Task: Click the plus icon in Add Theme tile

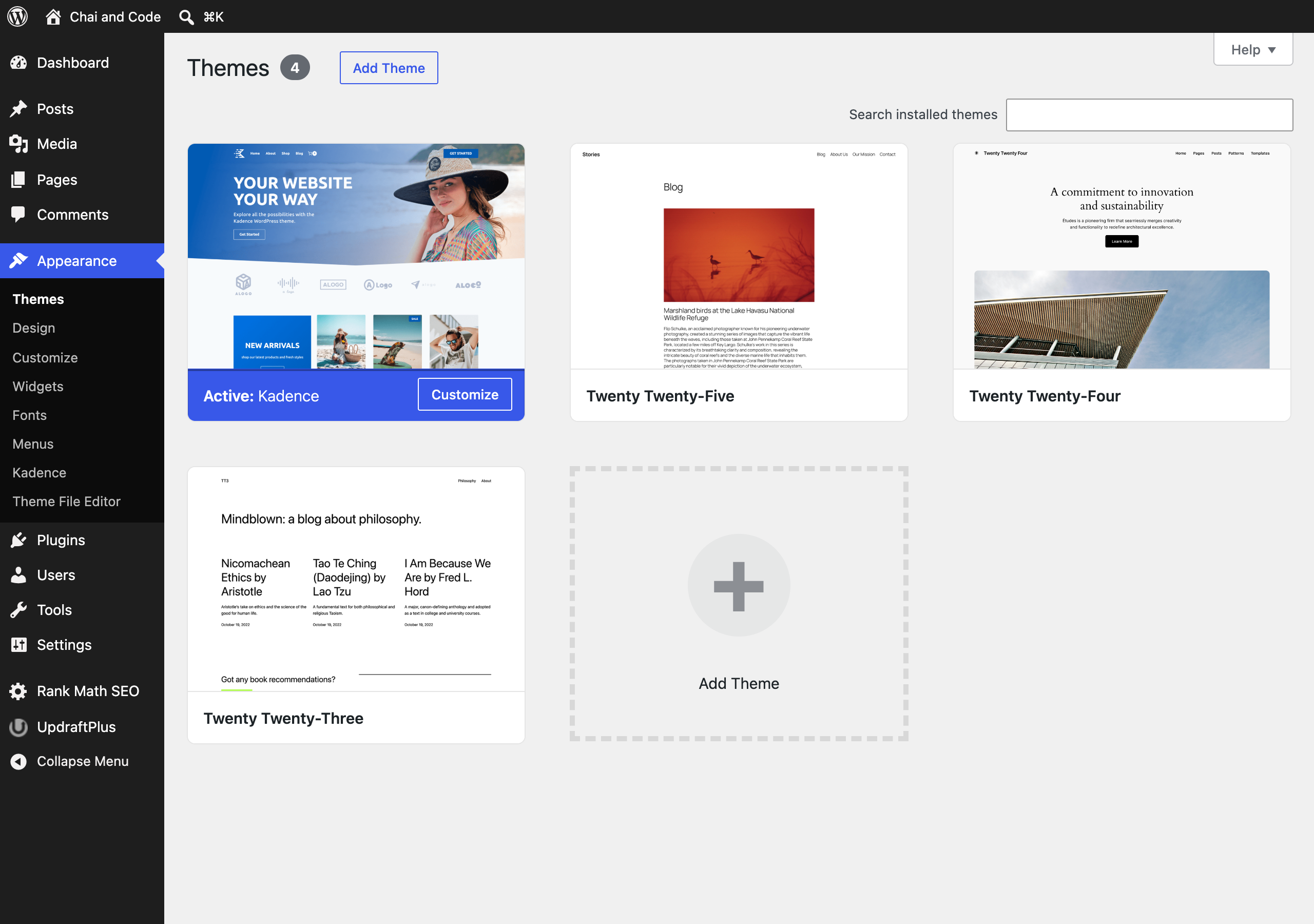Action: point(739,586)
